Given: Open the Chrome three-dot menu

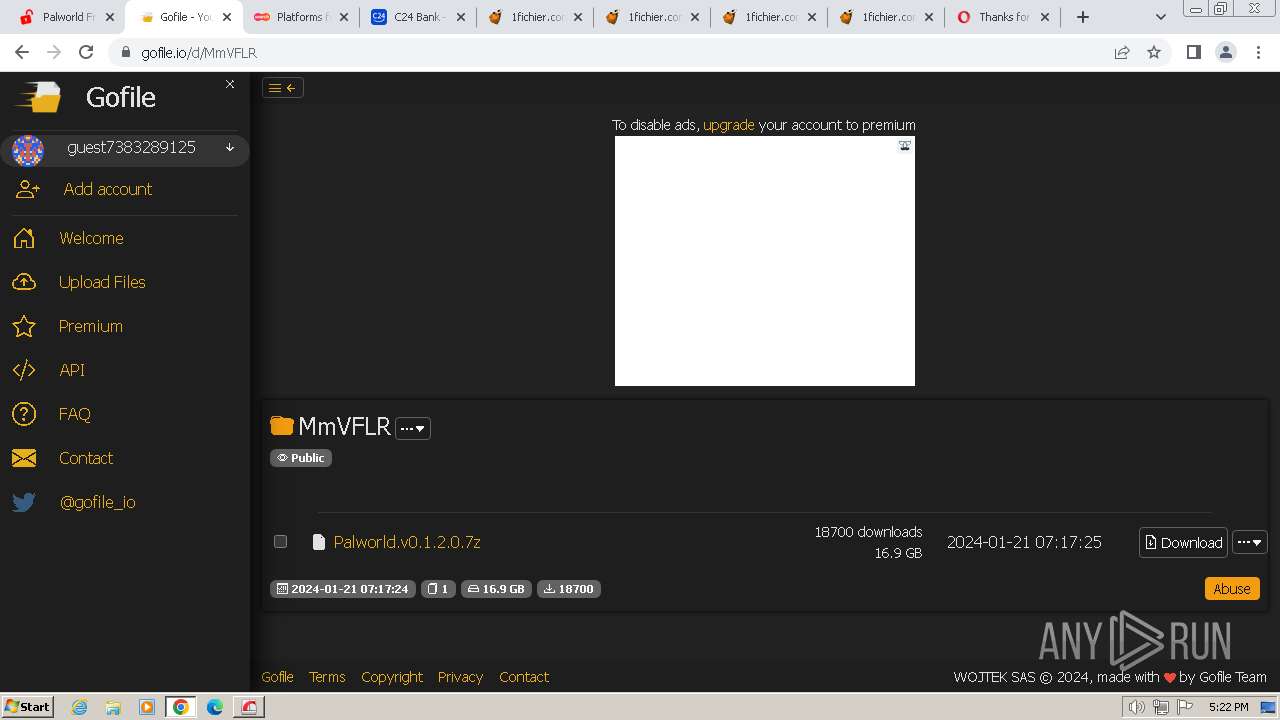Looking at the screenshot, I should (1258, 52).
